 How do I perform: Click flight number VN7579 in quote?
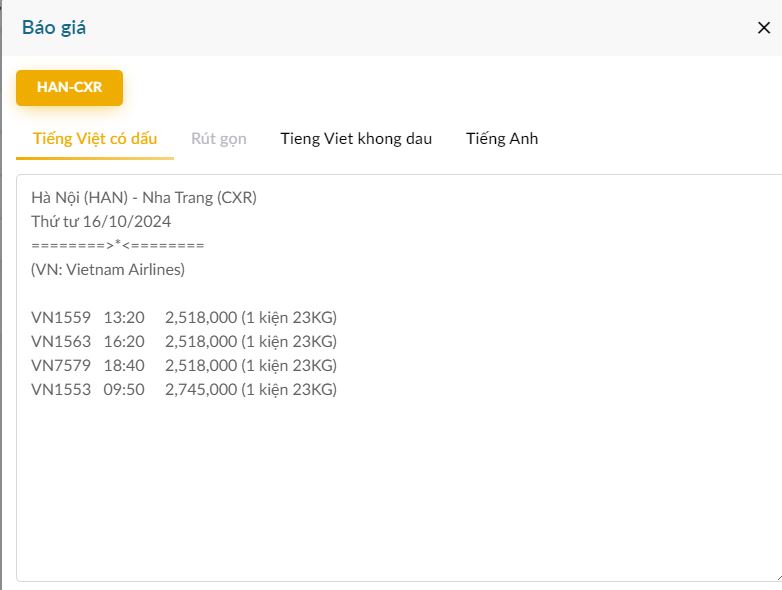(x=61, y=366)
